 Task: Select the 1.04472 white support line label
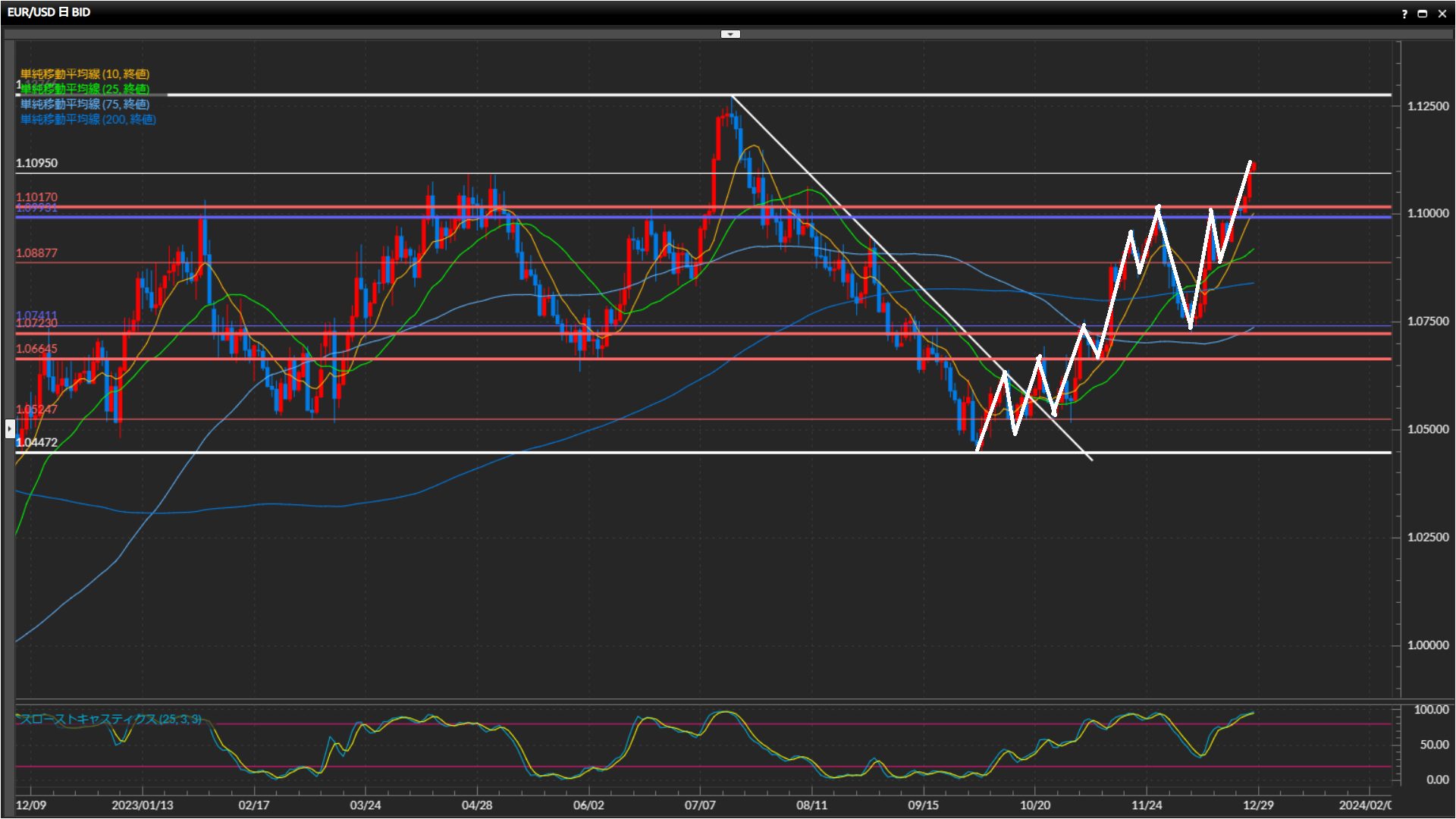coord(36,443)
